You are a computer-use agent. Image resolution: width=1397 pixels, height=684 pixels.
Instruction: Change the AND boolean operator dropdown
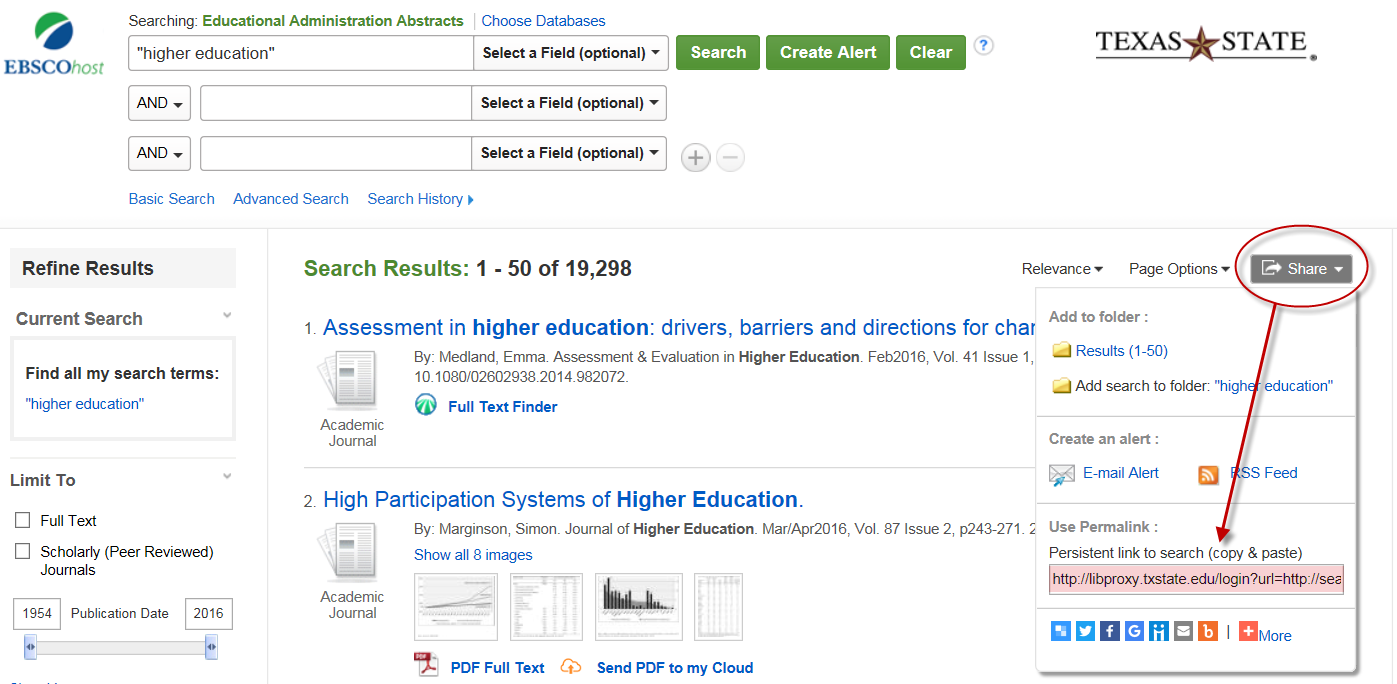click(x=158, y=102)
